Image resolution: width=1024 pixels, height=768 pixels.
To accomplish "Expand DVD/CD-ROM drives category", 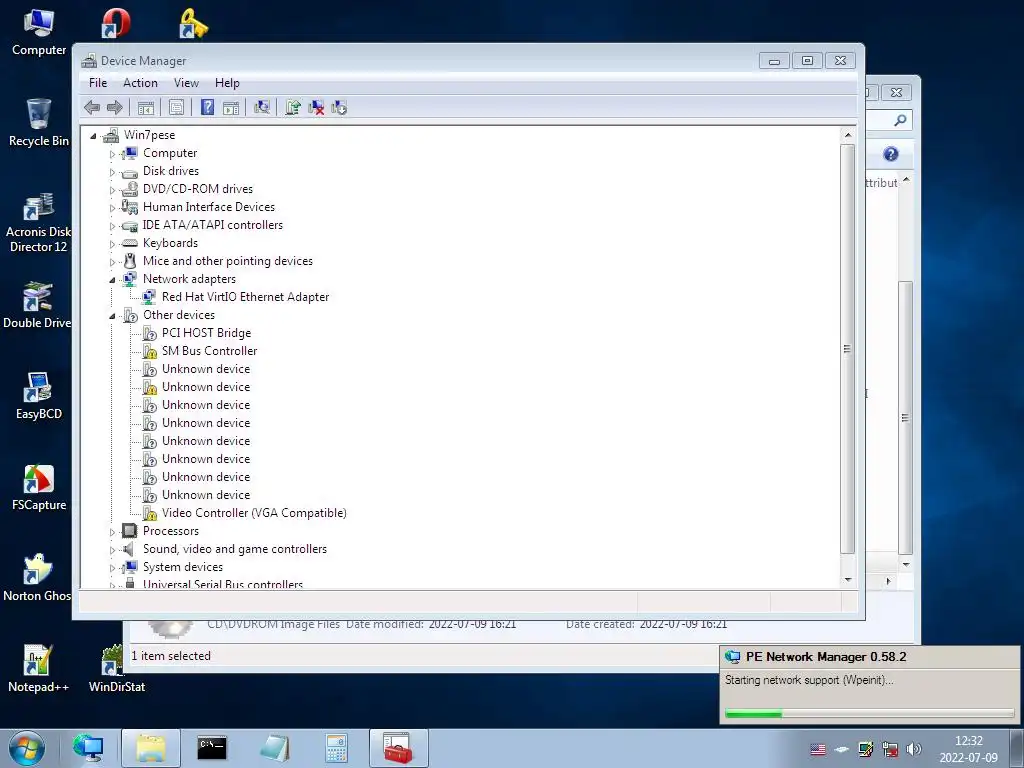I will click(112, 190).
